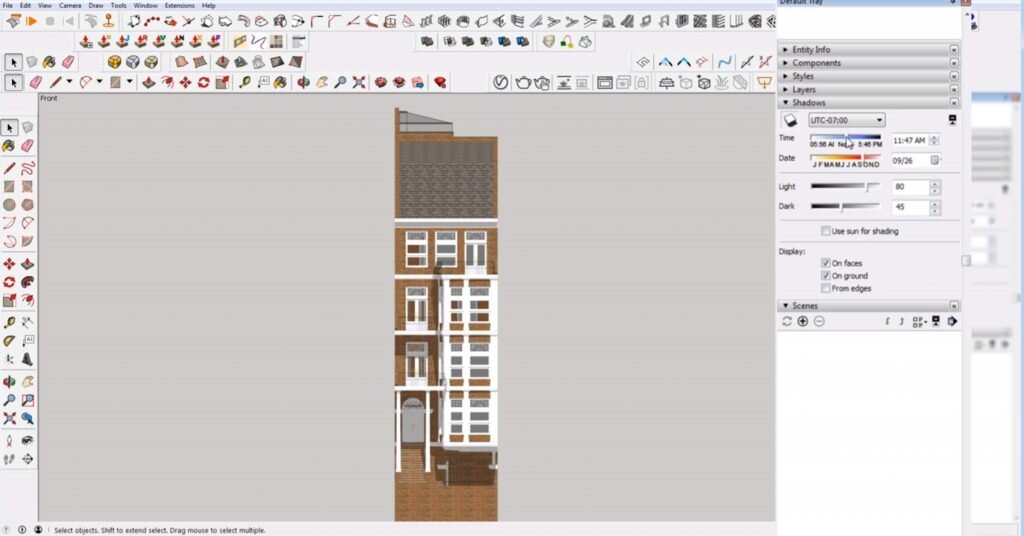Viewport: 1024px width, 536px height.
Task: Select the Orbit tool in left toolbar
Action: (x=9, y=382)
